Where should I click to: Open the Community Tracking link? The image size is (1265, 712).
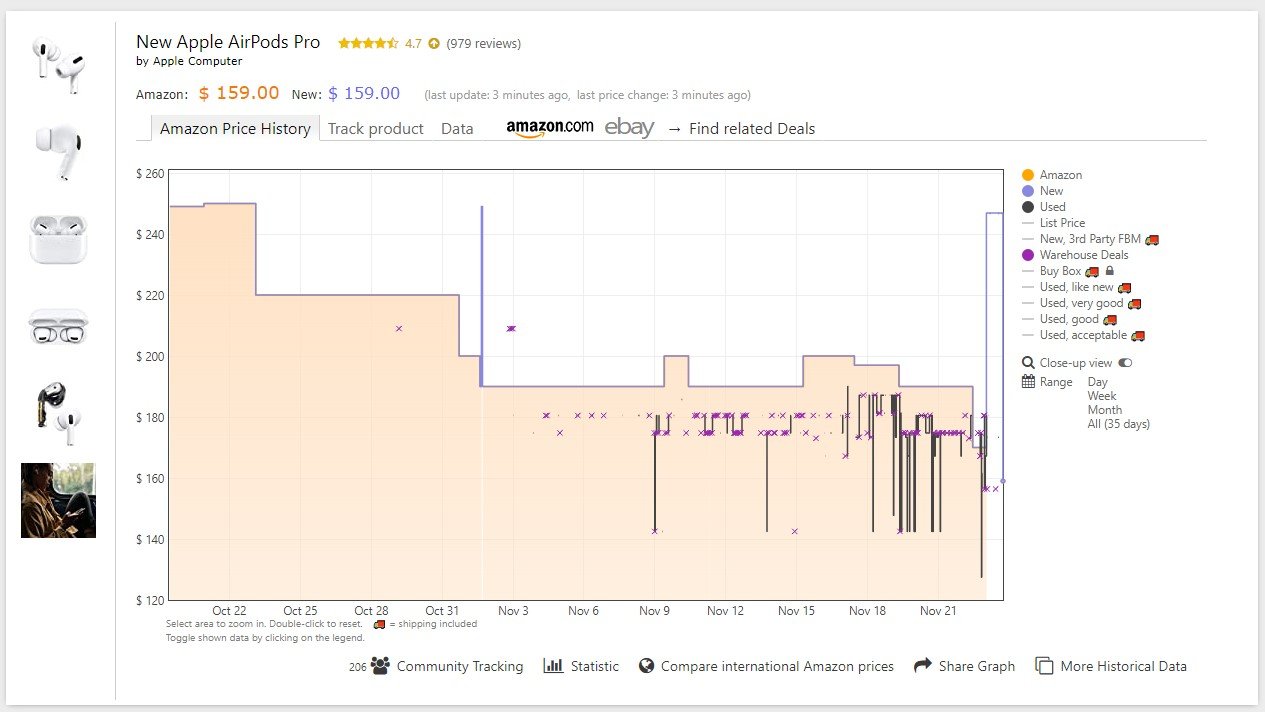pyautogui.click(x=460, y=666)
